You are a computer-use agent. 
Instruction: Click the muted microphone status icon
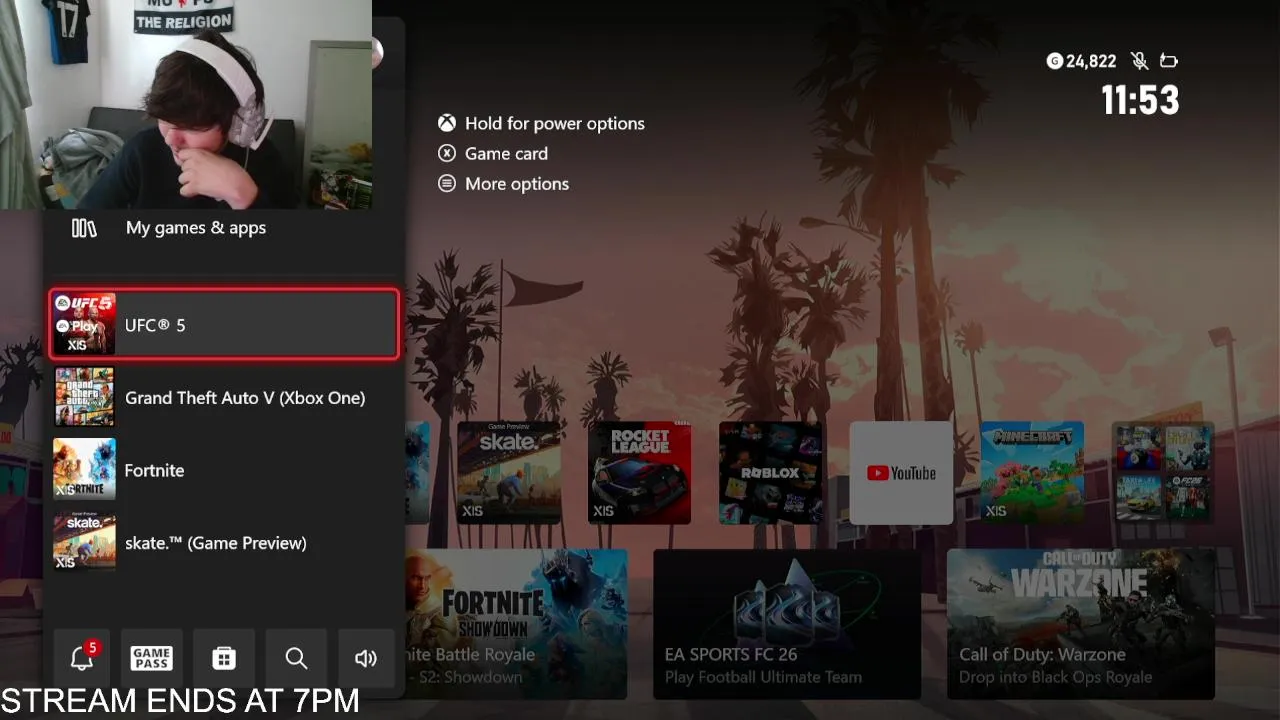pyautogui.click(x=1139, y=61)
